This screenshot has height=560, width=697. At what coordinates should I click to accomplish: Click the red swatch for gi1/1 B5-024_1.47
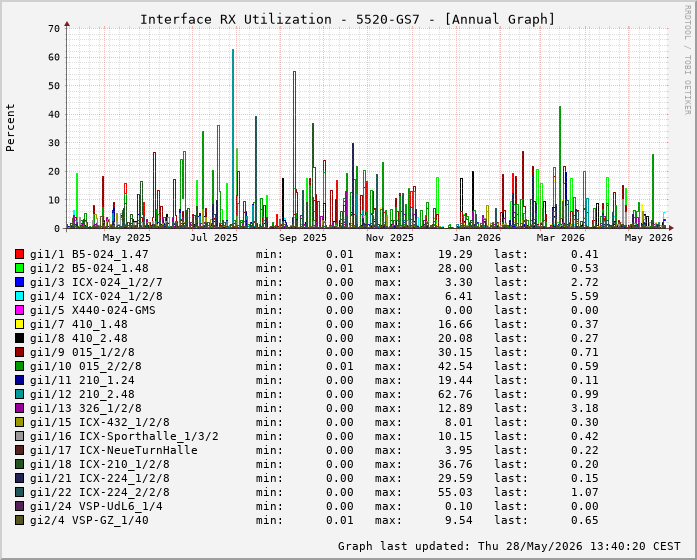pyautogui.click(x=19, y=254)
